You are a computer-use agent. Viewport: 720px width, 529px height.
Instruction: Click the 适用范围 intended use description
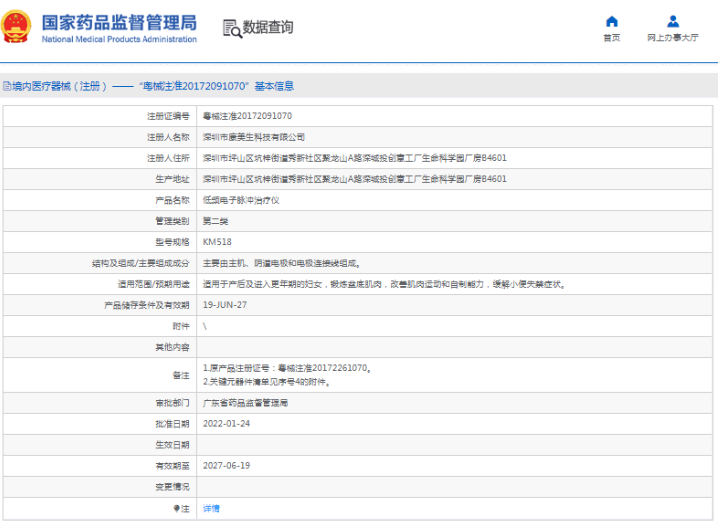(x=384, y=284)
